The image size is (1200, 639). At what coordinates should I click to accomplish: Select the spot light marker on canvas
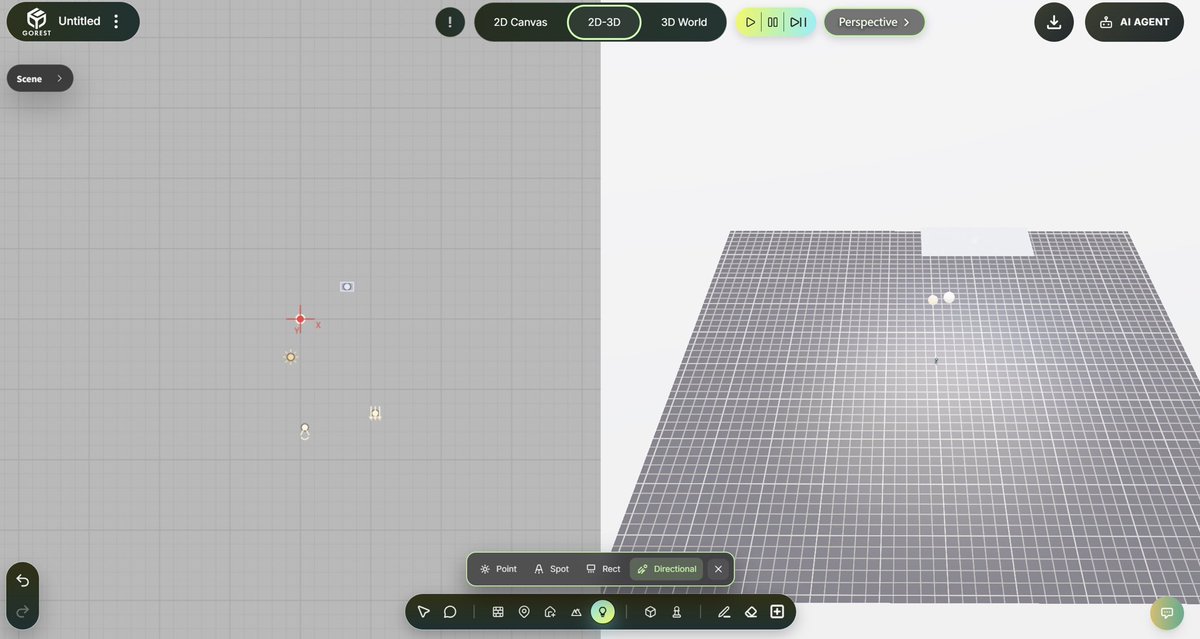(305, 431)
